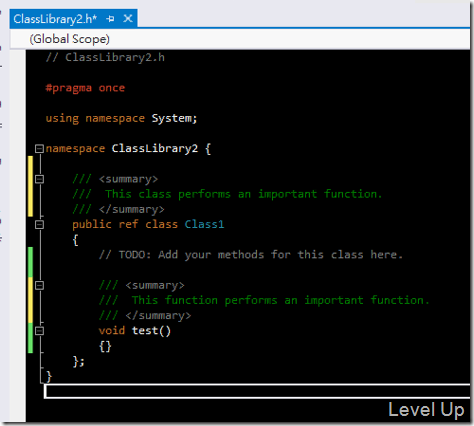Viewport: 474px width, 426px height.
Task: Click the TODO comment line
Action: pyautogui.click(x=251, y=255)
